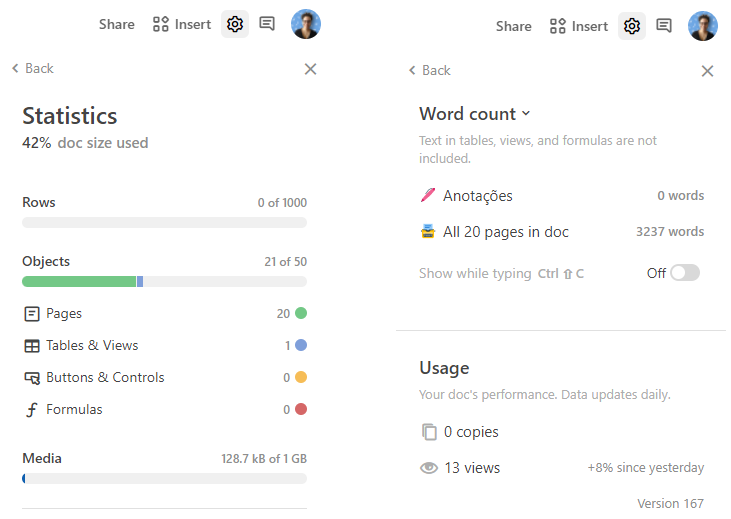
Task: Open the user avatar above the Word count panel
Action: 703,26
